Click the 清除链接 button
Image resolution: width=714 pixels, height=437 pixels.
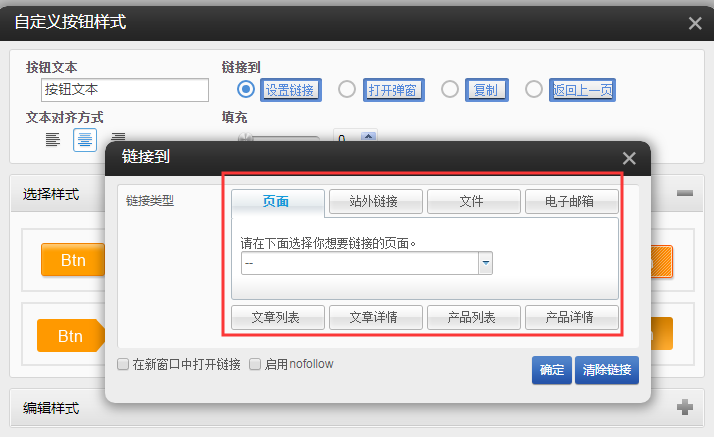click(x=607, y=370)
